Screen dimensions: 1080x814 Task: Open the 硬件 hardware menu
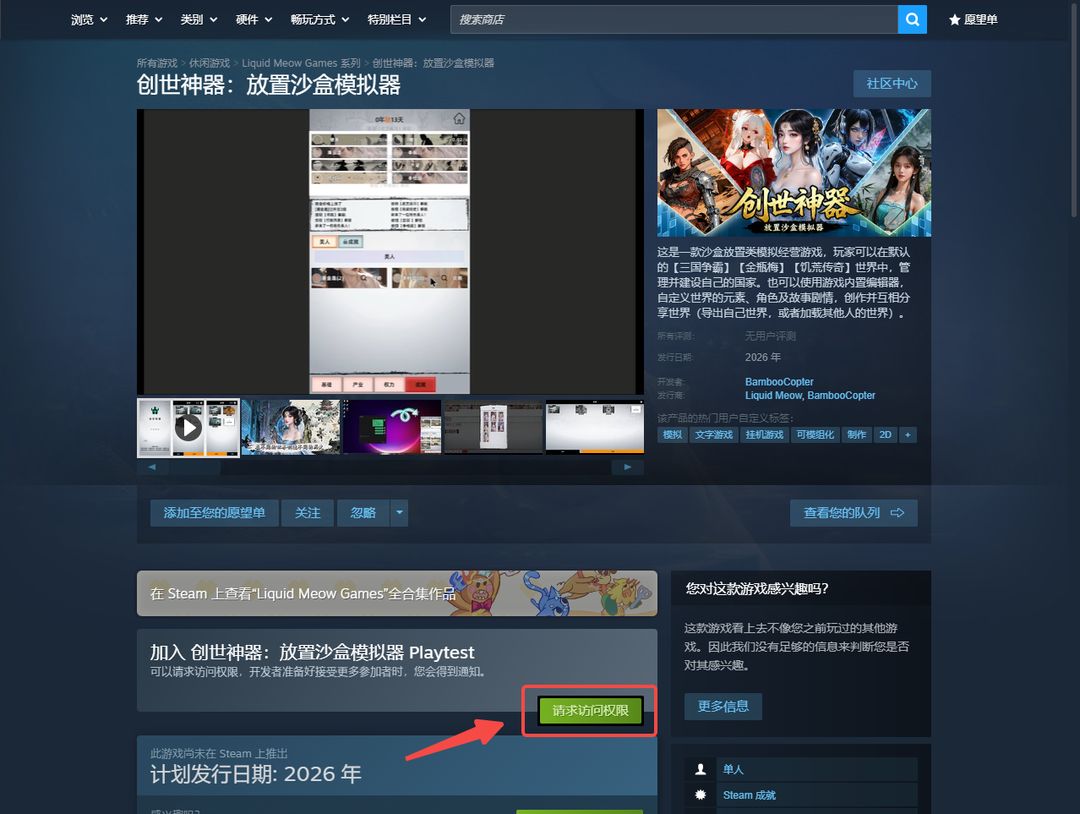pos(252,20)
